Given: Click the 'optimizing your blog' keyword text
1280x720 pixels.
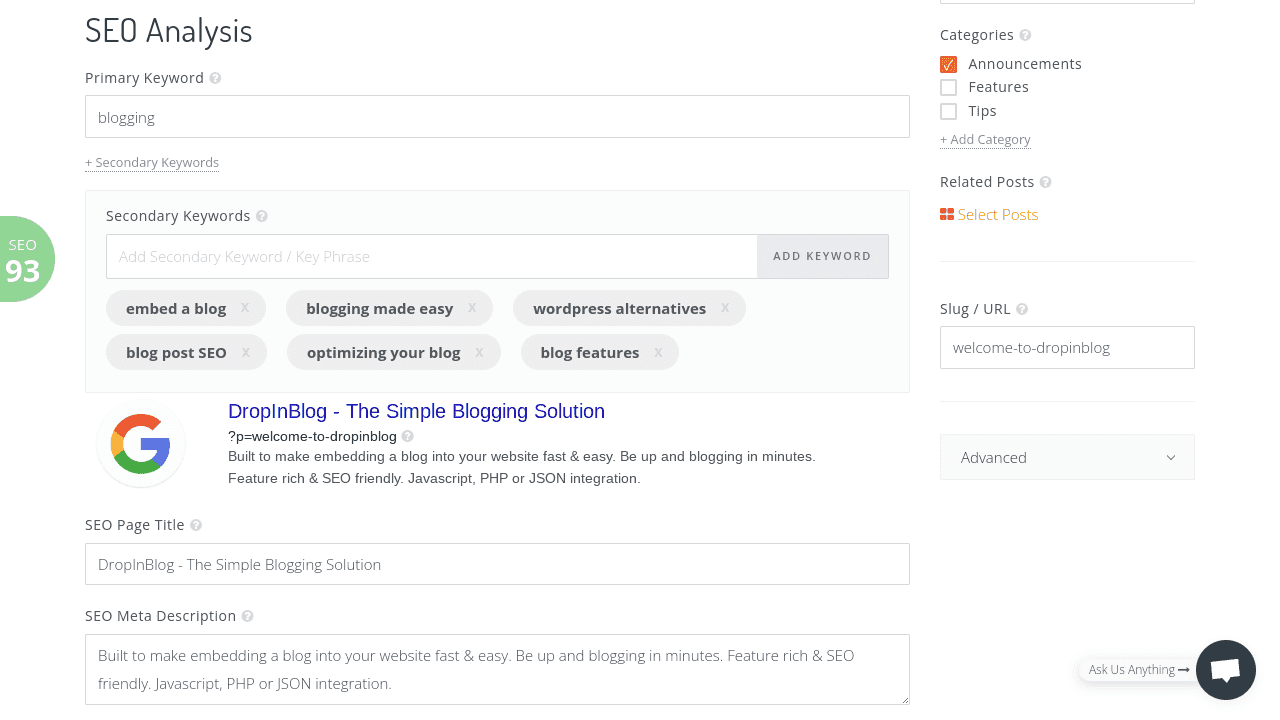Looking at the screenshot, I should pyautogui.click(x=384, y=352).
